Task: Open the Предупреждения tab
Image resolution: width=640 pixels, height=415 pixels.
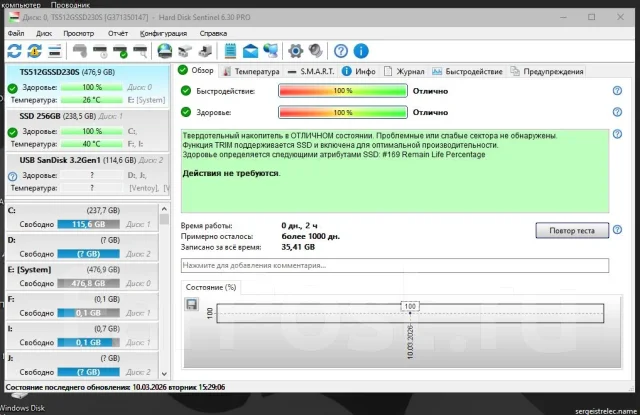Action: click(547, 71)
